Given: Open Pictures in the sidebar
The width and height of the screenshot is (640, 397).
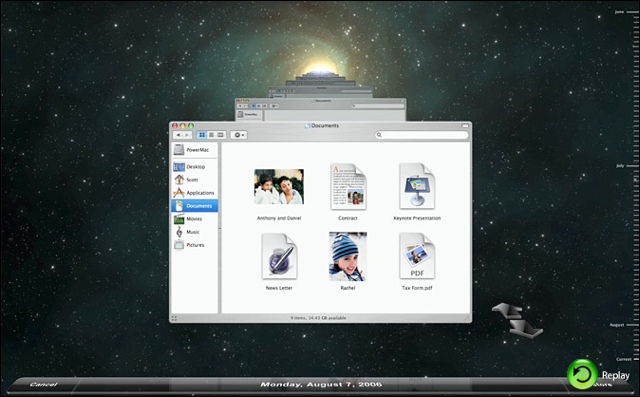Looking at the screenshot, I should (194, 245).
